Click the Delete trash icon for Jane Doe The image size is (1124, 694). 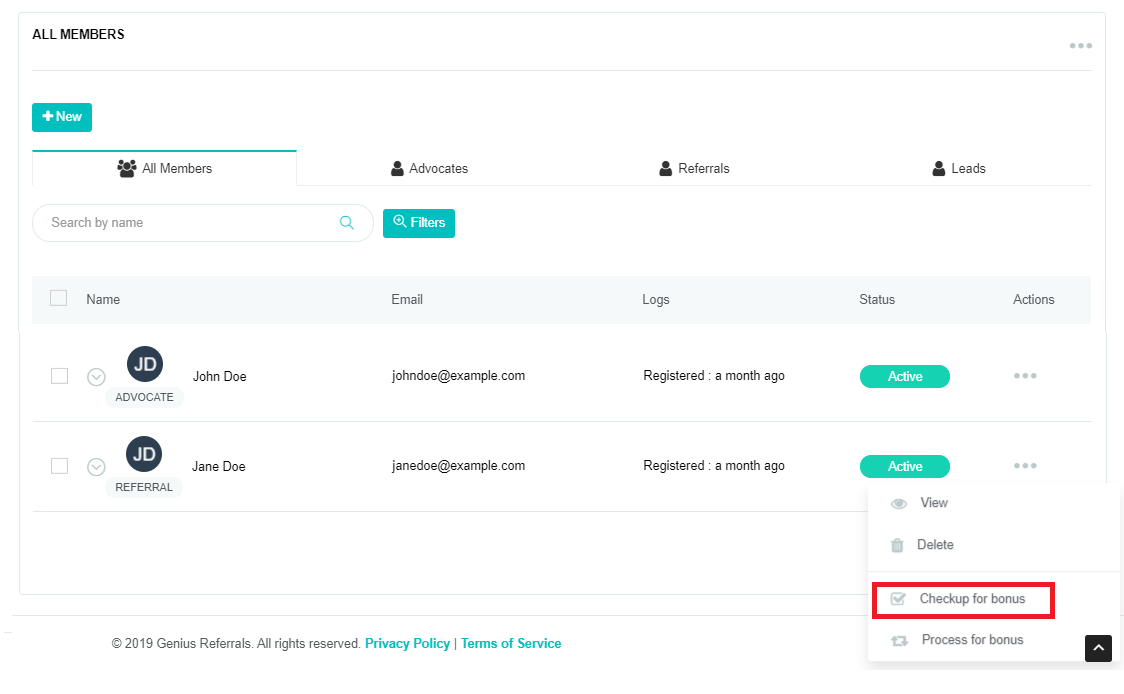897,545
